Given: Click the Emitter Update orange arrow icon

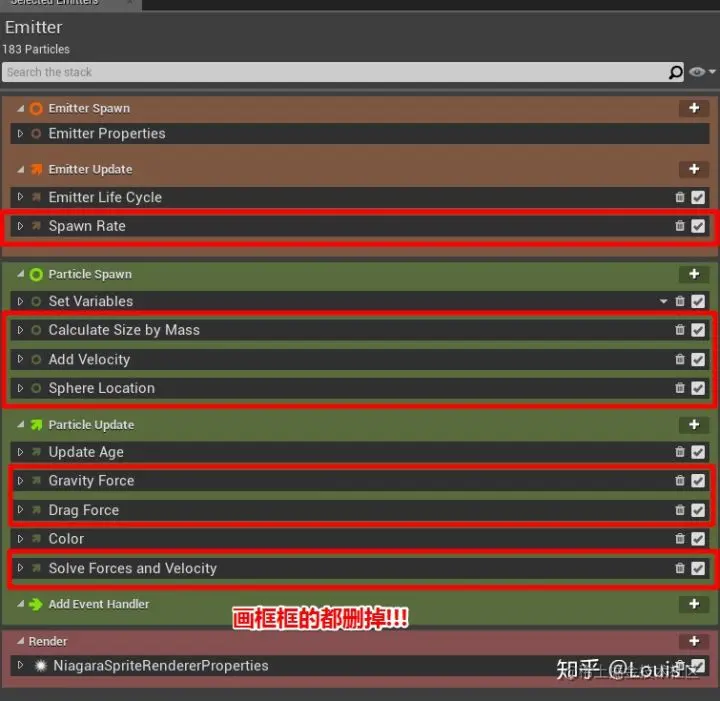Looking at the screenshot, I should [x=36, y=169].
